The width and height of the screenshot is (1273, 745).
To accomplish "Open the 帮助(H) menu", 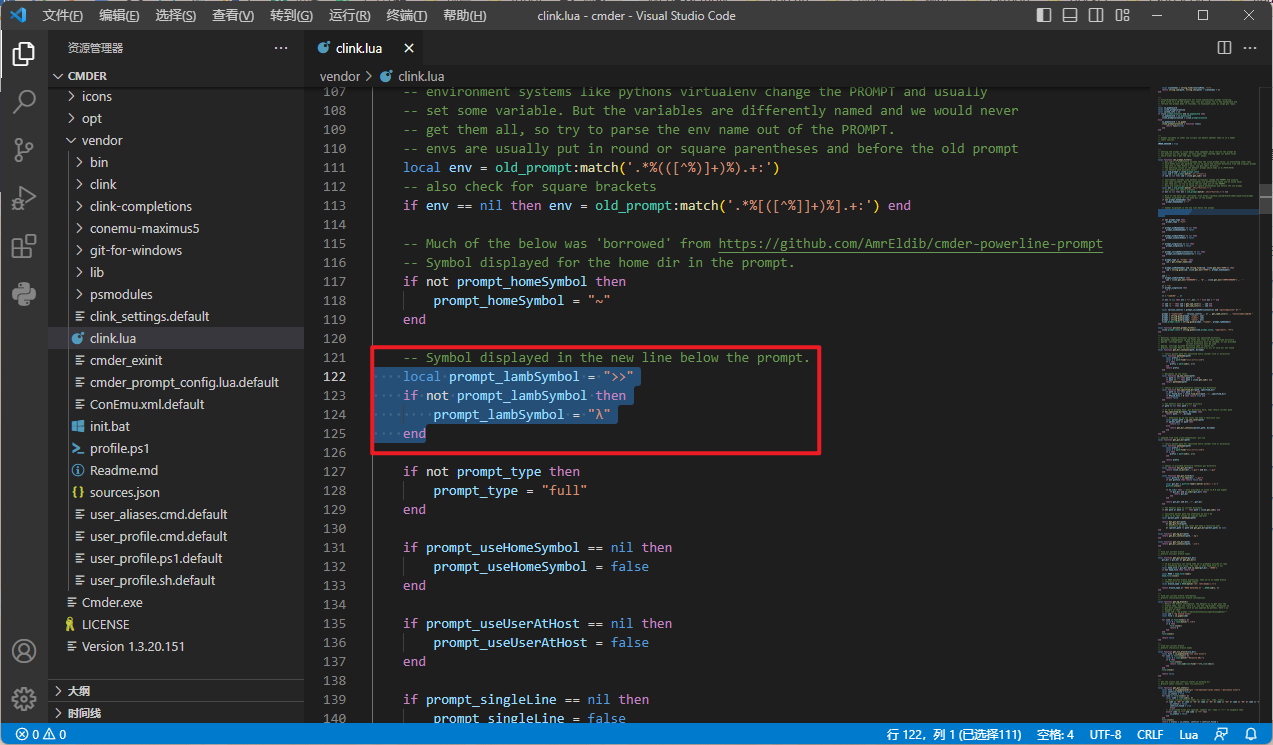I will point(464,16).
